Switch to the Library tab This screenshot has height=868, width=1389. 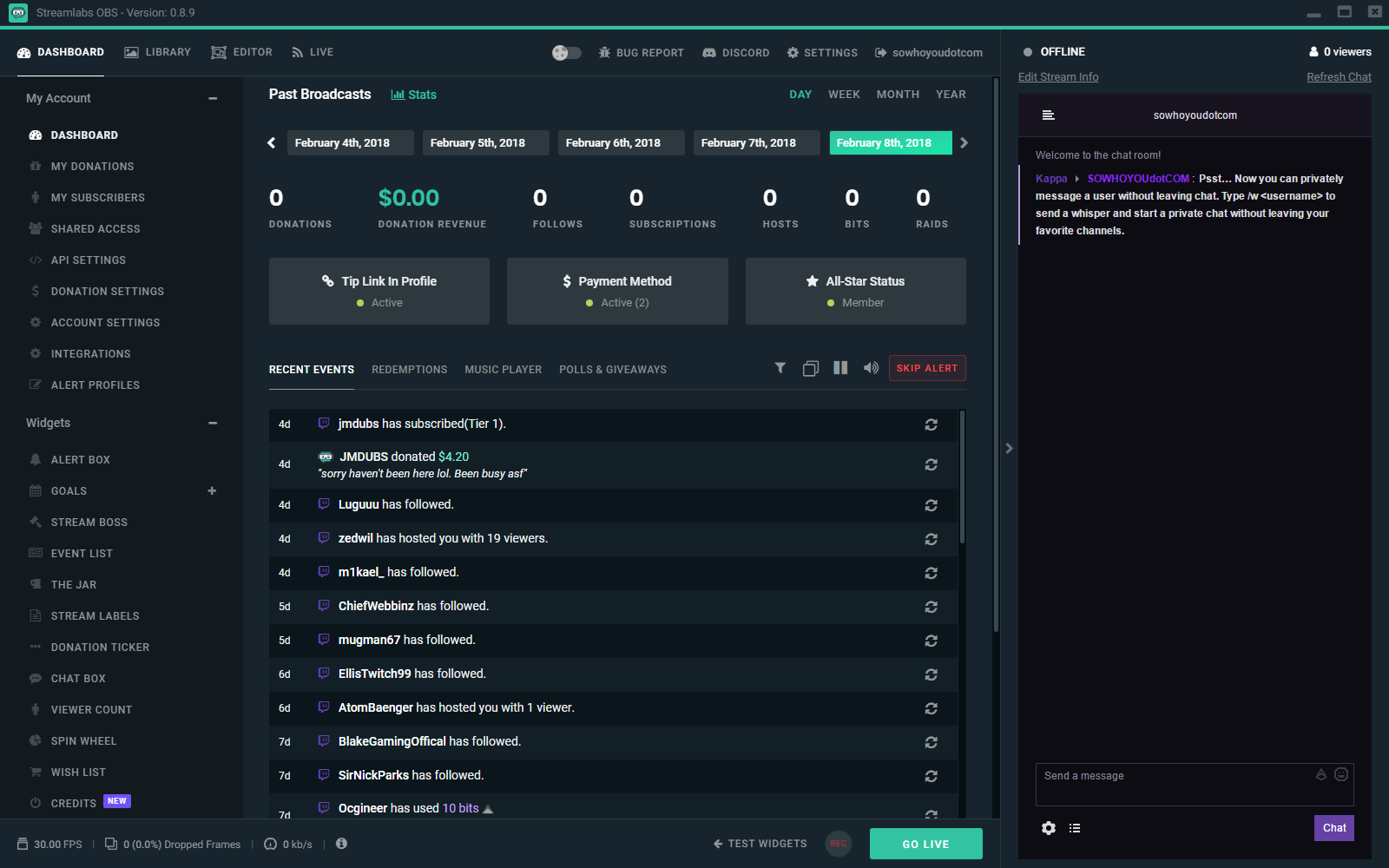(157, 52)
